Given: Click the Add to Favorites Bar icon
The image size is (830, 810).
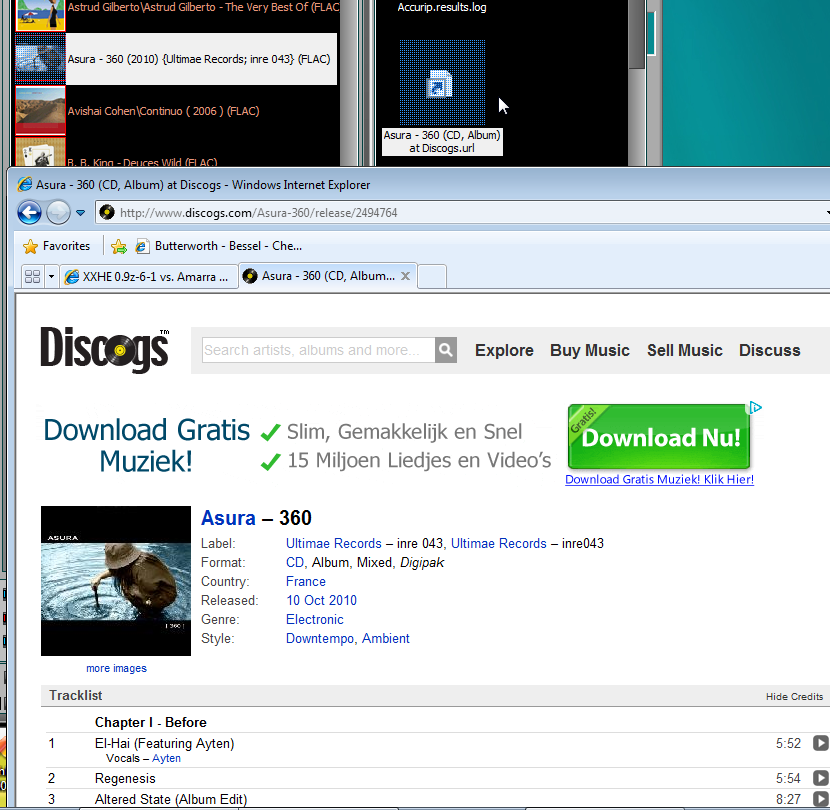Looking at the screenshot, I should (119, 246).
